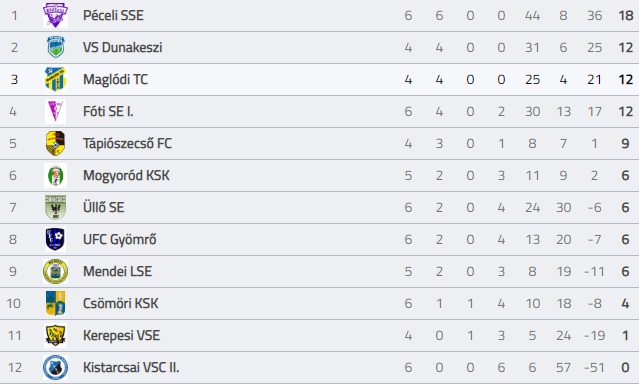Follow the VS Dunakeszi team name link
The height and width of the screenshot is (384, 639).
click(123, 47)
